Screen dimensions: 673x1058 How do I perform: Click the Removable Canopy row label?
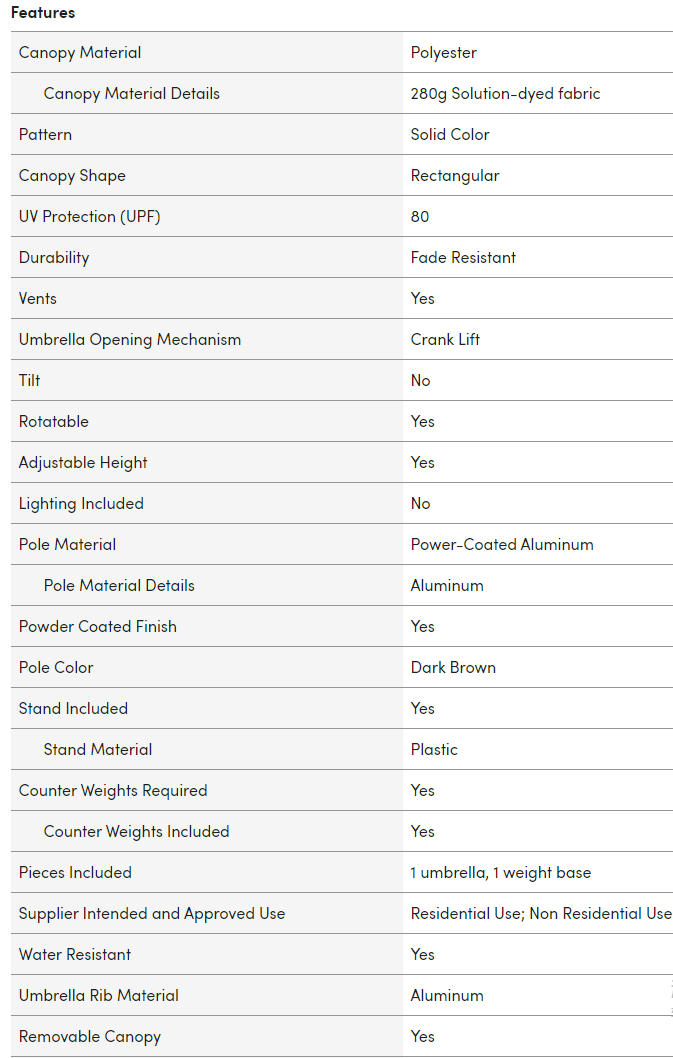pos(90,1036)
